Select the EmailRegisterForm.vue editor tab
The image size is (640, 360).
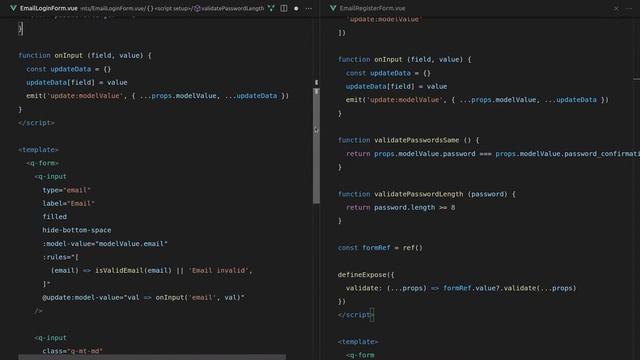click(372, 8)
